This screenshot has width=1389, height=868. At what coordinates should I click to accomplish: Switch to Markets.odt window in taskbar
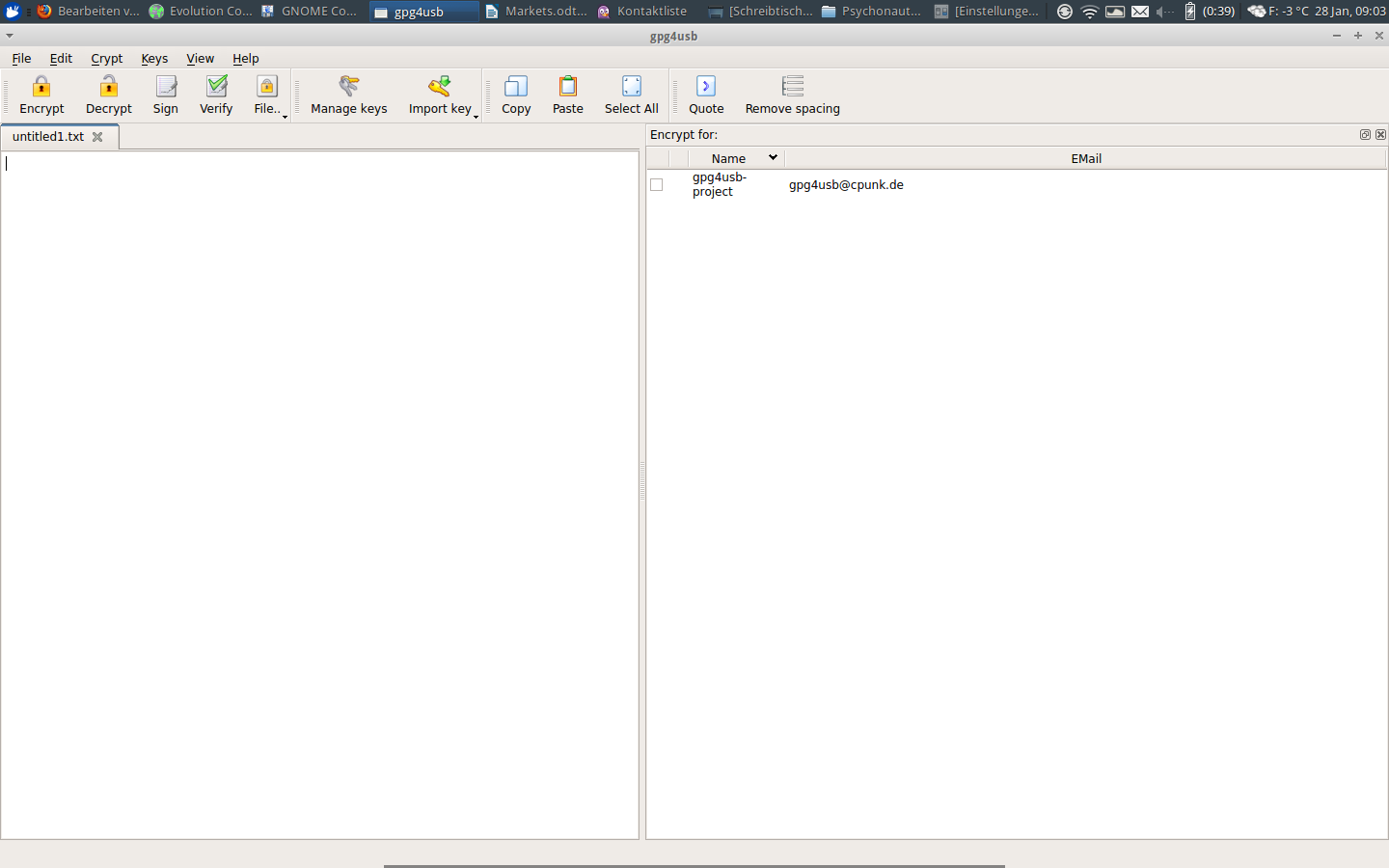tap(536, 12)
